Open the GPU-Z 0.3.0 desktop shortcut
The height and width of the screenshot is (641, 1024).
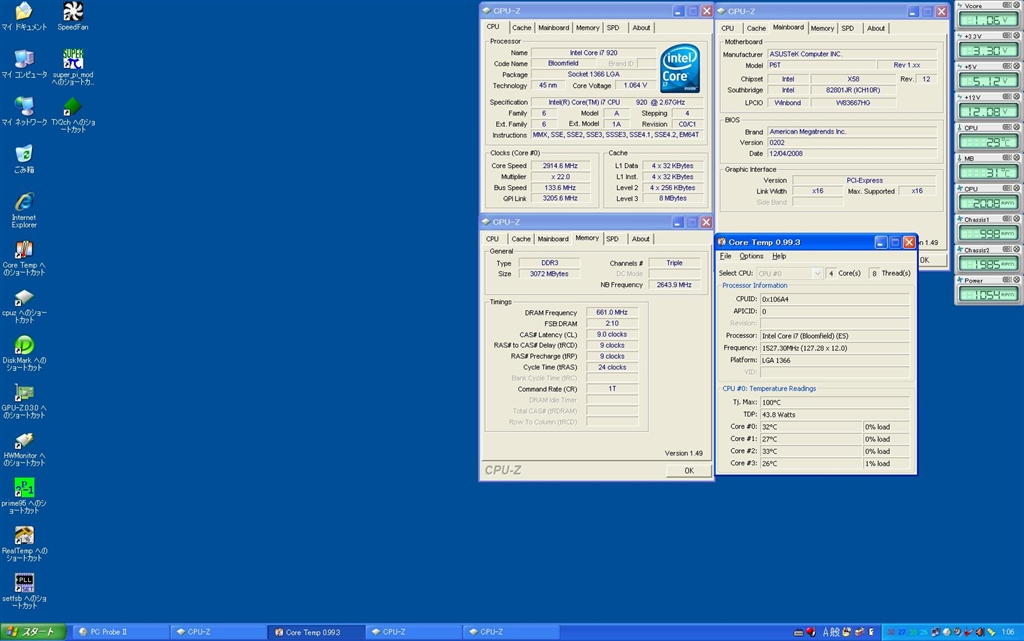(x=24, y=393)
